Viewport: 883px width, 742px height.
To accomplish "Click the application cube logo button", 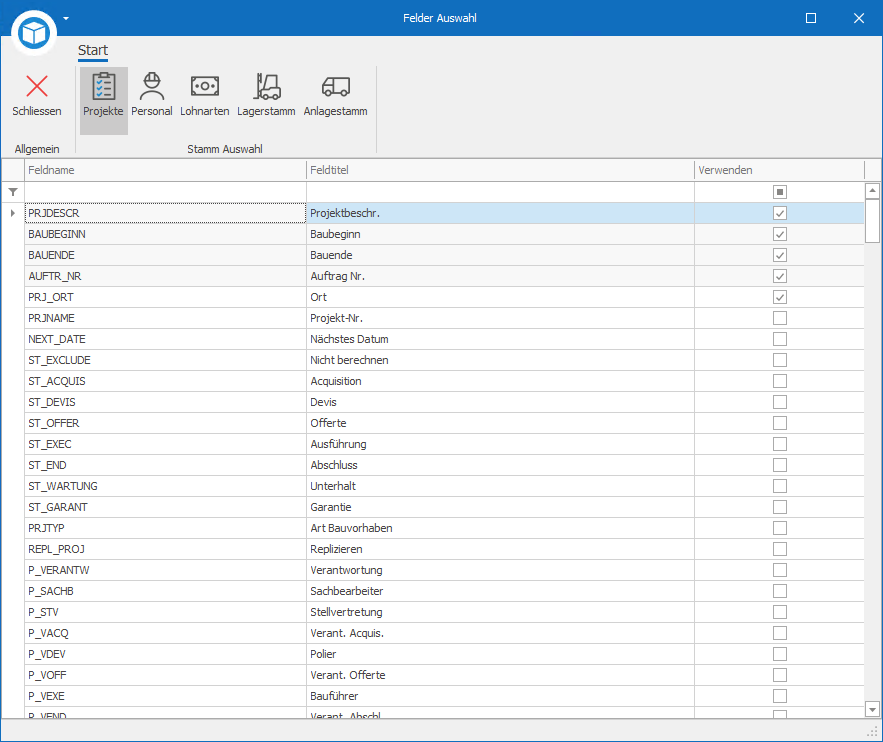I will [34, 33].
